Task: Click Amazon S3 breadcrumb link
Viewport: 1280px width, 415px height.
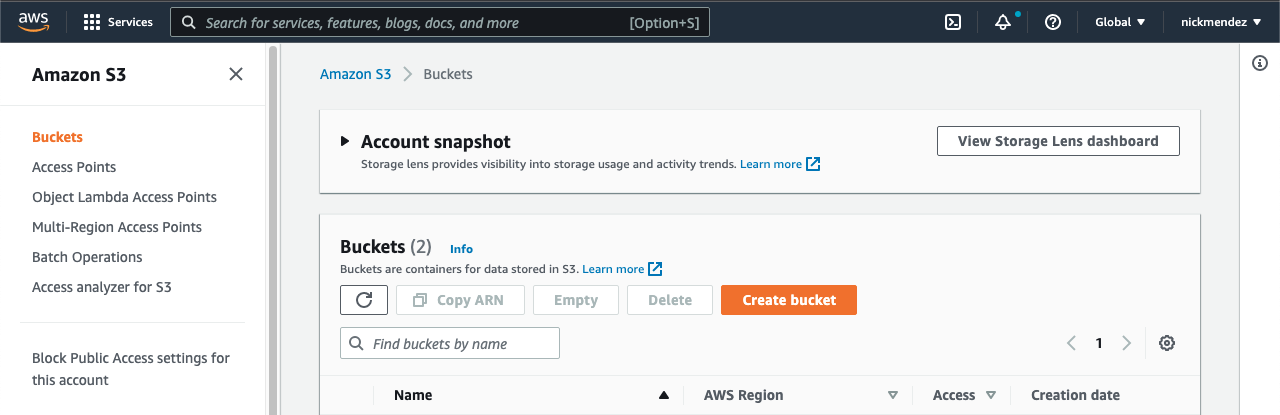Action: tap(355, 74)
